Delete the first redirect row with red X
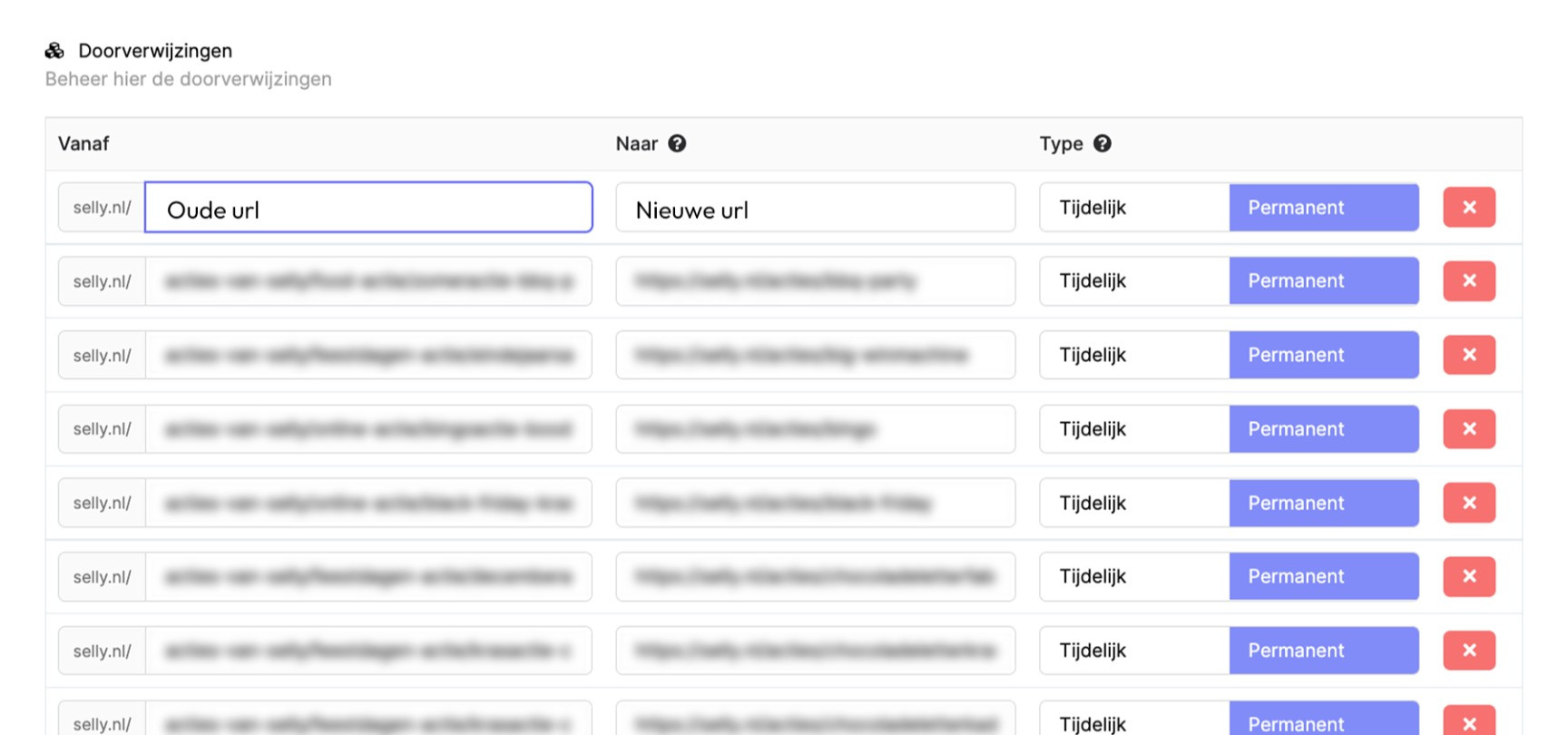The image size is (1568, 735). tap(1468, 208)
